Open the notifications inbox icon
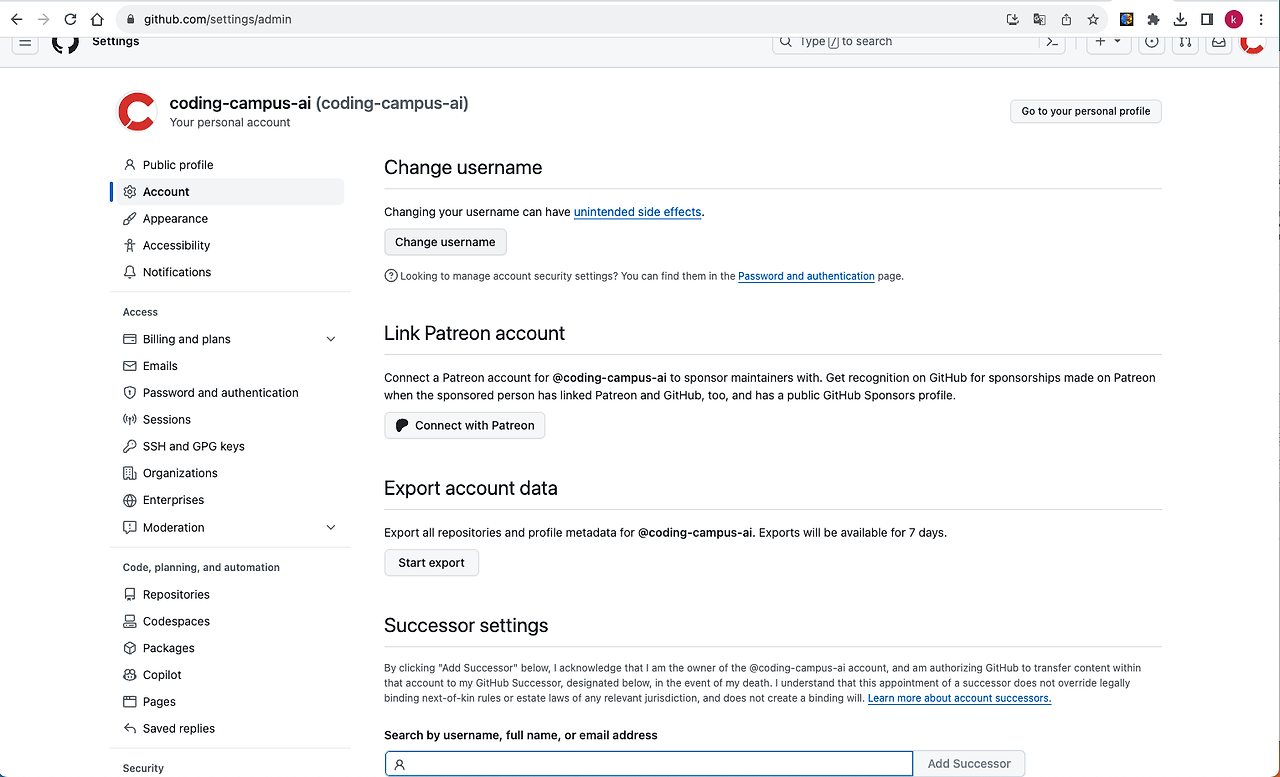The width and height of the screenshot is (1280, 777). coord(1219,43)
